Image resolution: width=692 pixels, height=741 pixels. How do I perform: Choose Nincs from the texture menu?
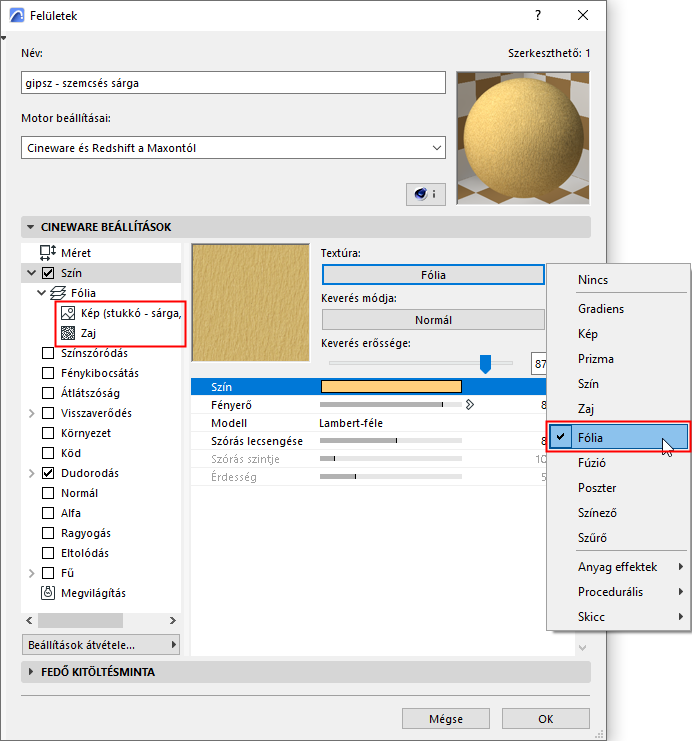(x=618, y=279)
